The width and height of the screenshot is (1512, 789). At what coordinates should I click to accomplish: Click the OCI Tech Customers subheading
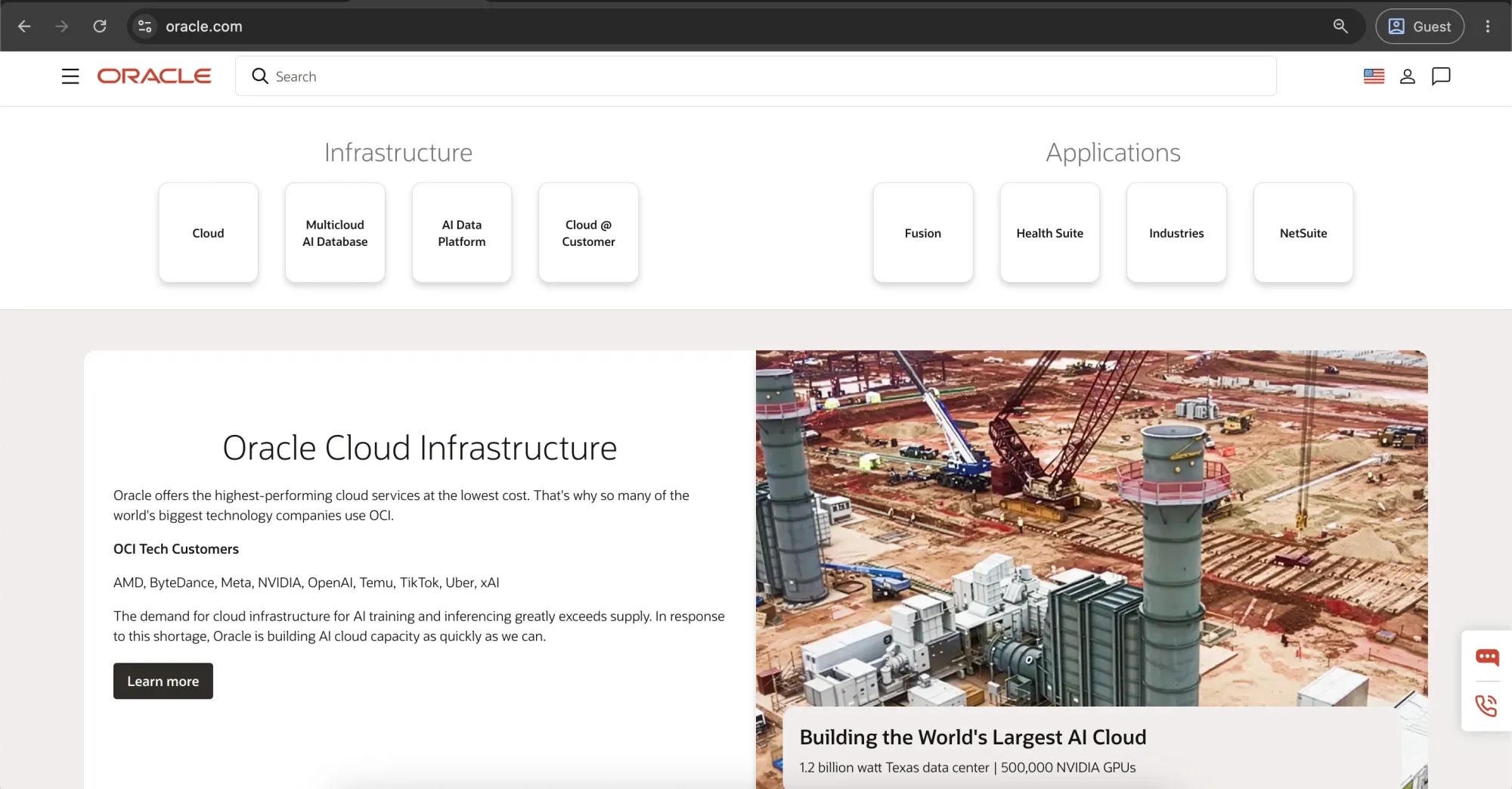[176, 549]
